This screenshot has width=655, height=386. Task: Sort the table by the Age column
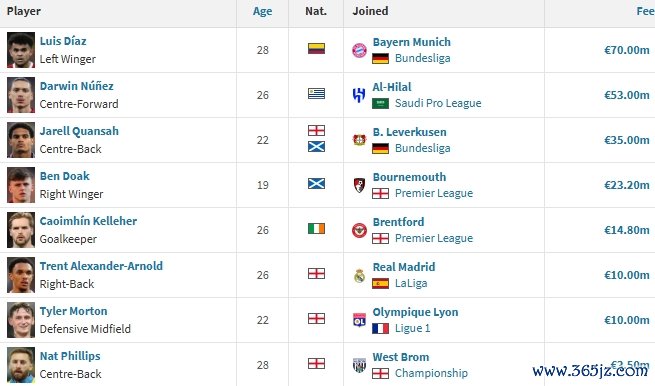tap(262, 11)
